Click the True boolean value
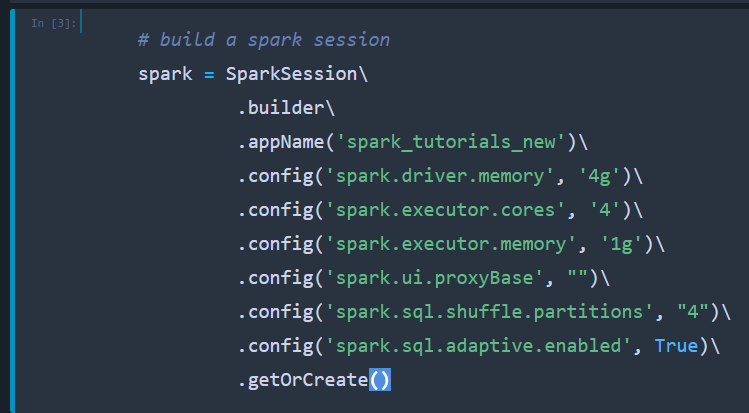Image resolution: width=749 pixels, height=413 pixels. click(680, 346)
